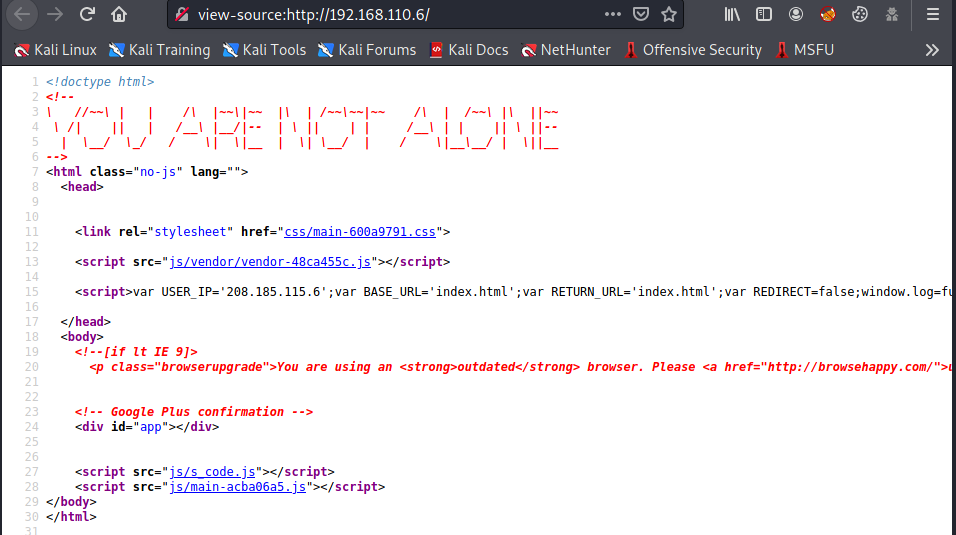Open the Firefox hamburger menu
The height and width of the screenshot is (535, 956).
[932, 15]
